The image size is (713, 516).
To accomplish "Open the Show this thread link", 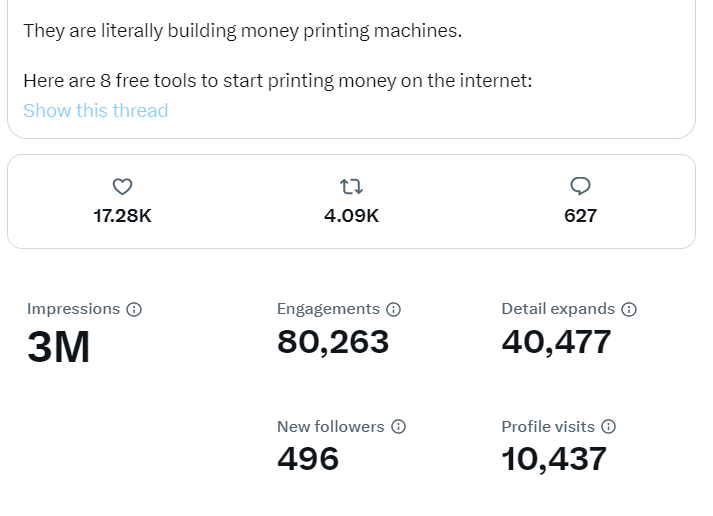I will click(96, 110).
